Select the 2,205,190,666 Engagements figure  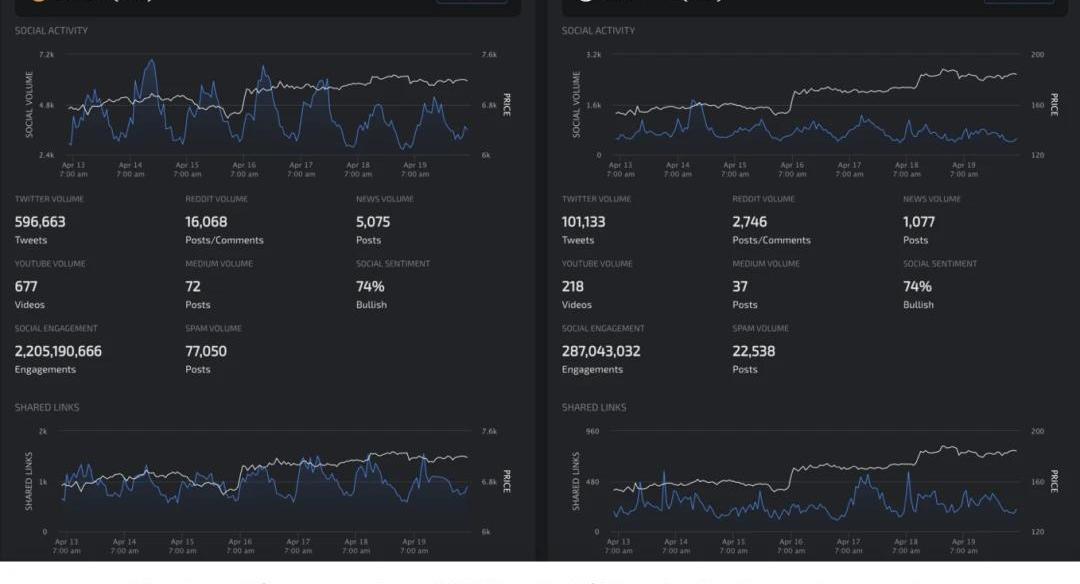pos(58,351)
